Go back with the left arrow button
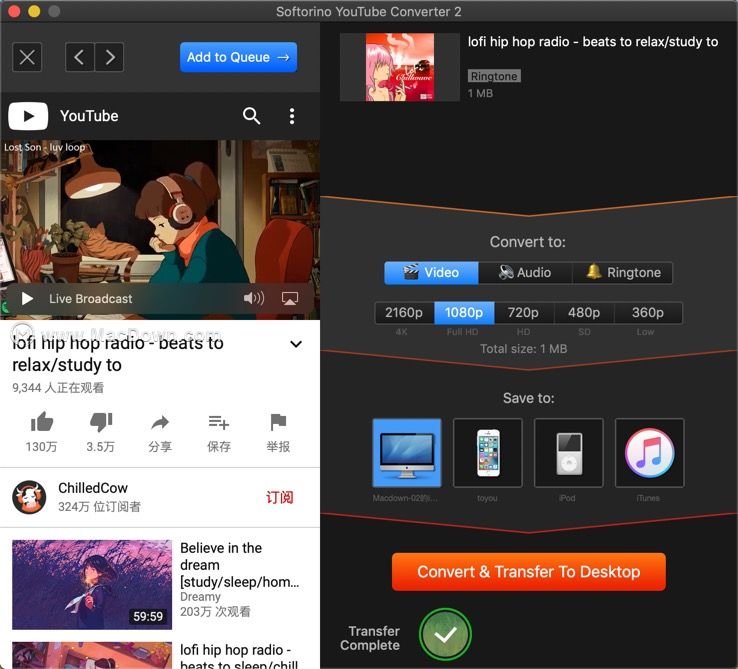Viewport: 738px width, 669px height. [80, 57]
